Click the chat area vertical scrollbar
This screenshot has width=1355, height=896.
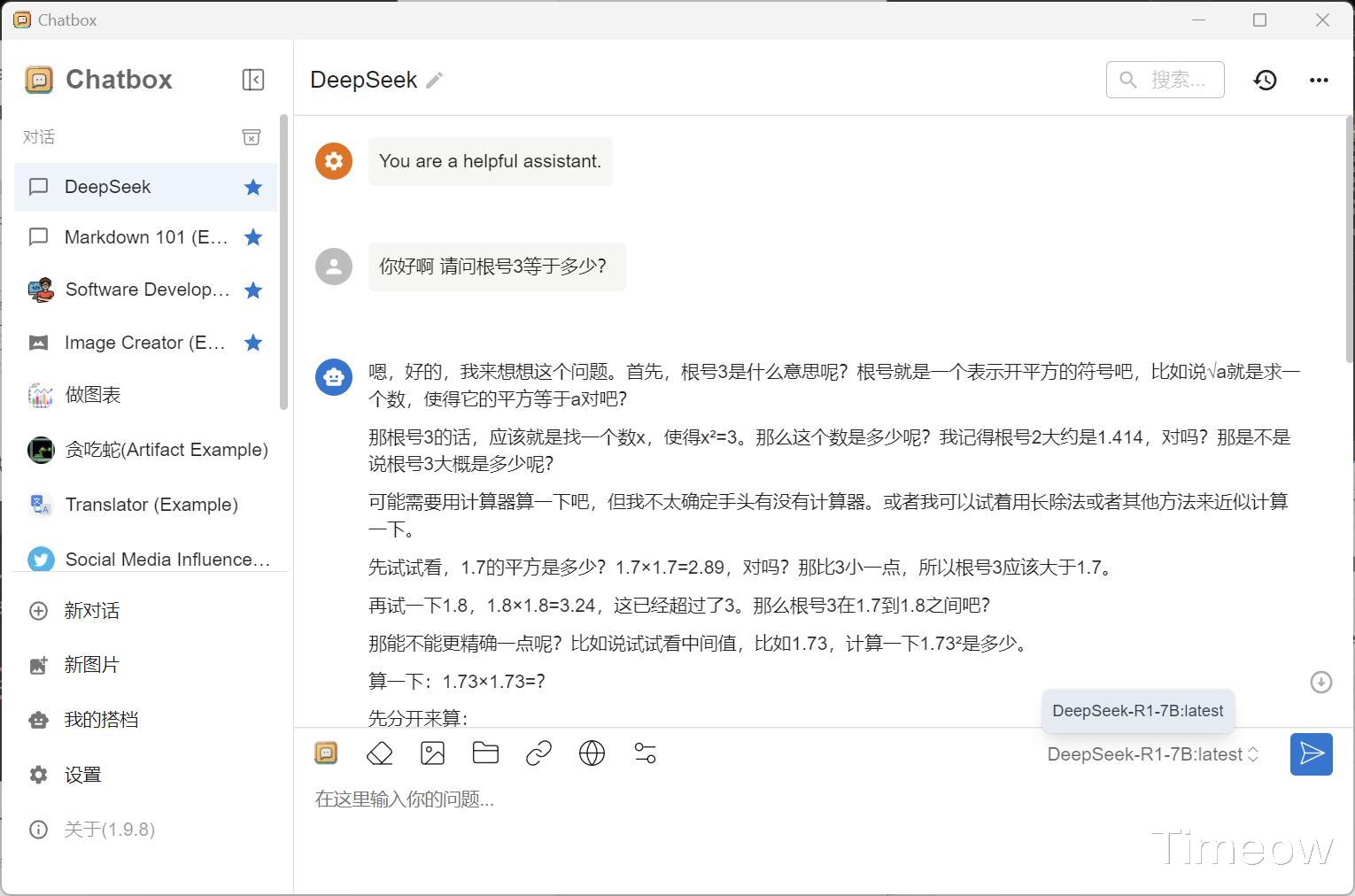point(1349,239)
